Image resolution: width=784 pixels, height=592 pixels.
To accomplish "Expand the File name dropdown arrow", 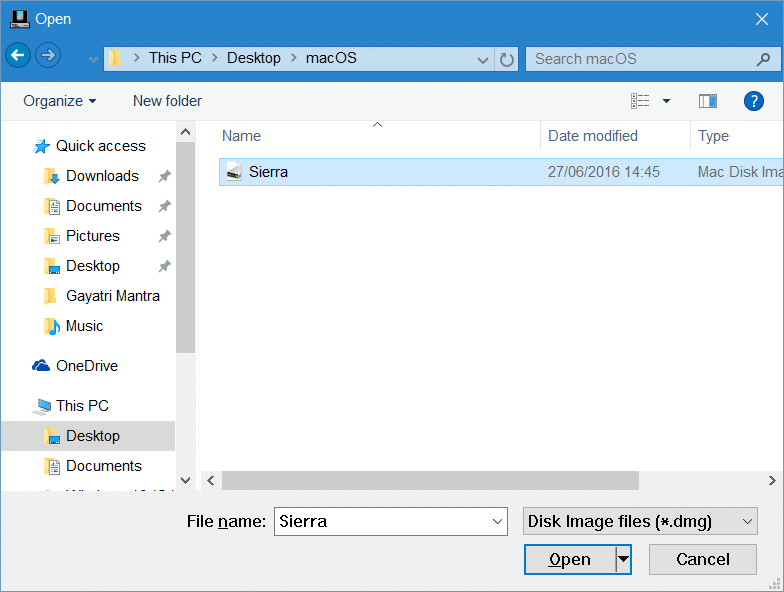I will pos(497,522).
